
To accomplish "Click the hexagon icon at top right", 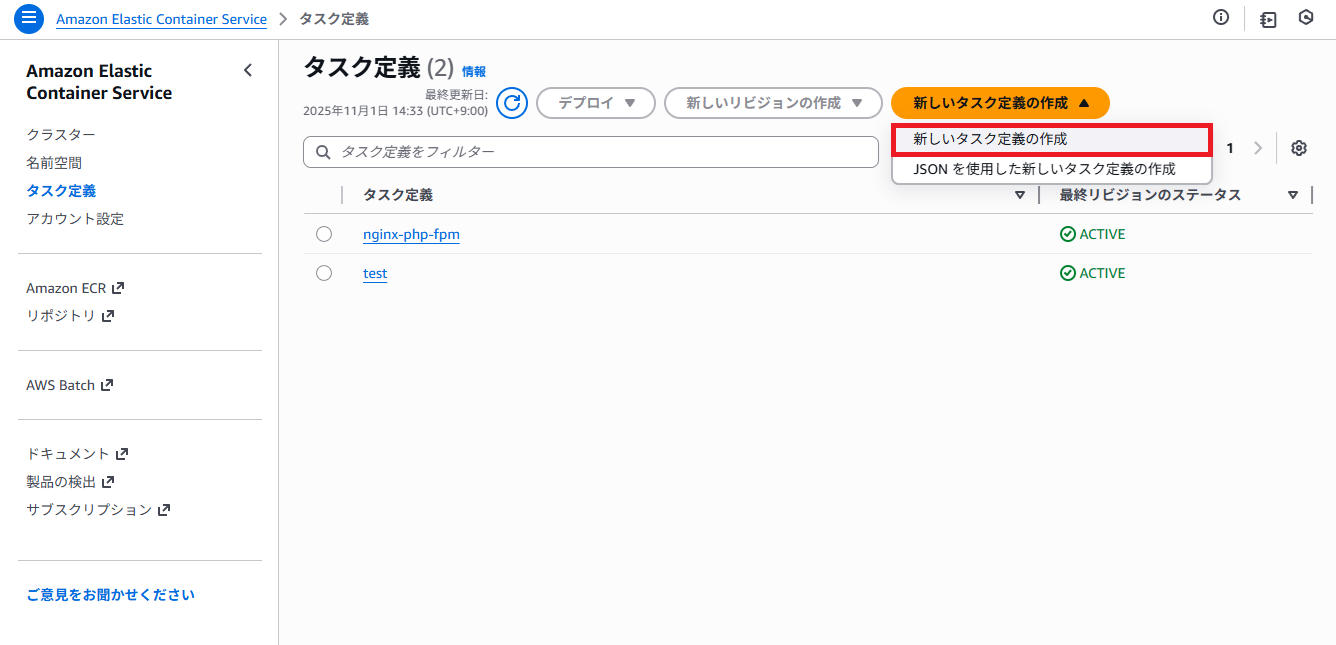I will point(1306,18).
